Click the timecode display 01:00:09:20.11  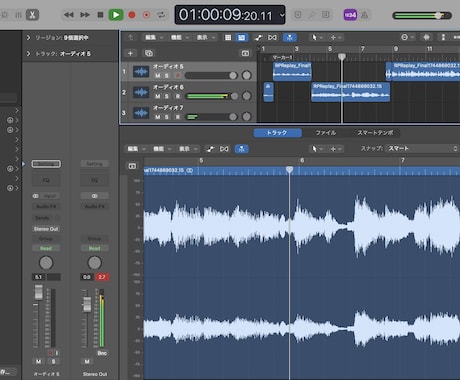click(226, 15)
